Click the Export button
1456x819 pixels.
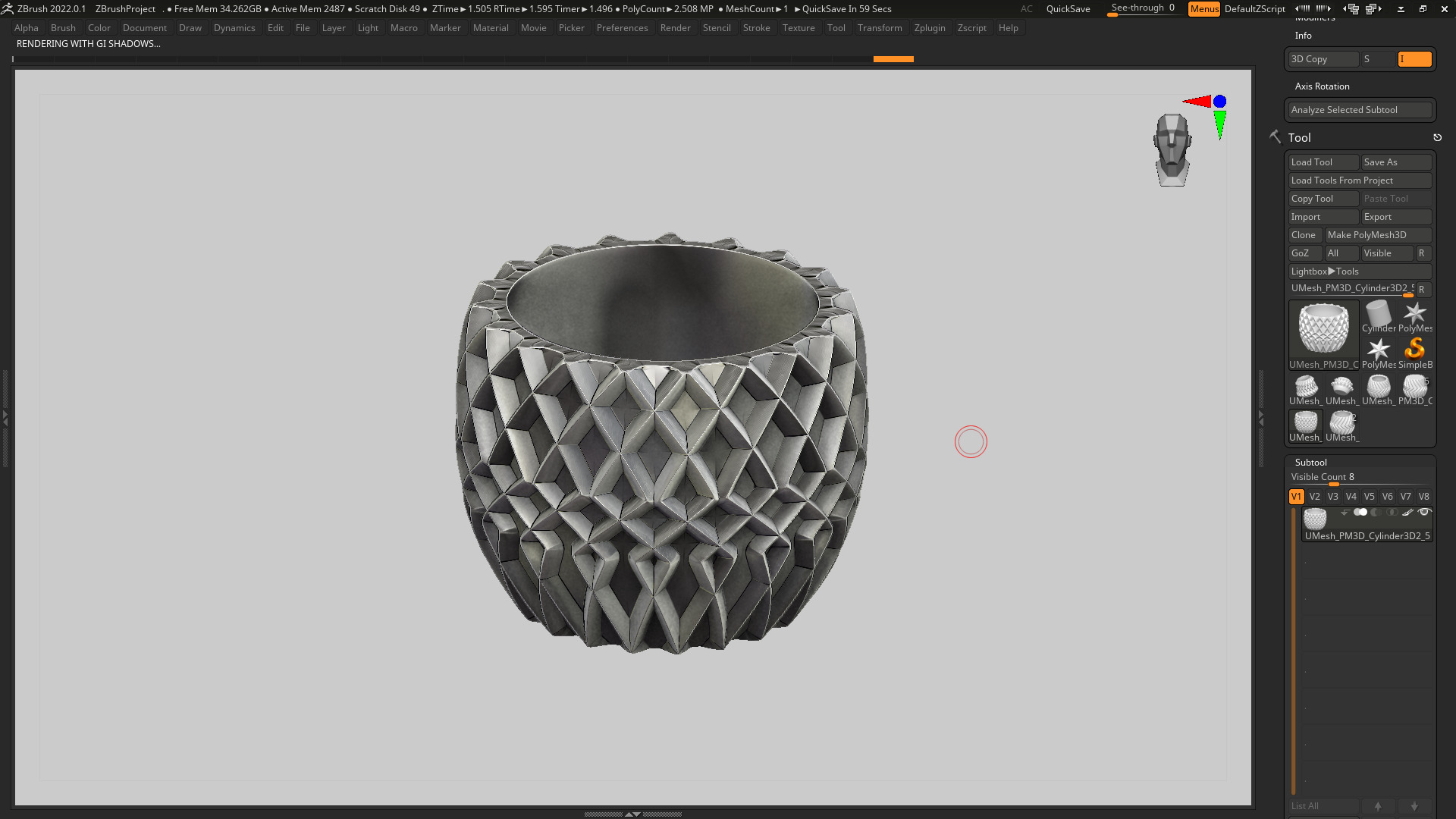[x=1396, y=217]
